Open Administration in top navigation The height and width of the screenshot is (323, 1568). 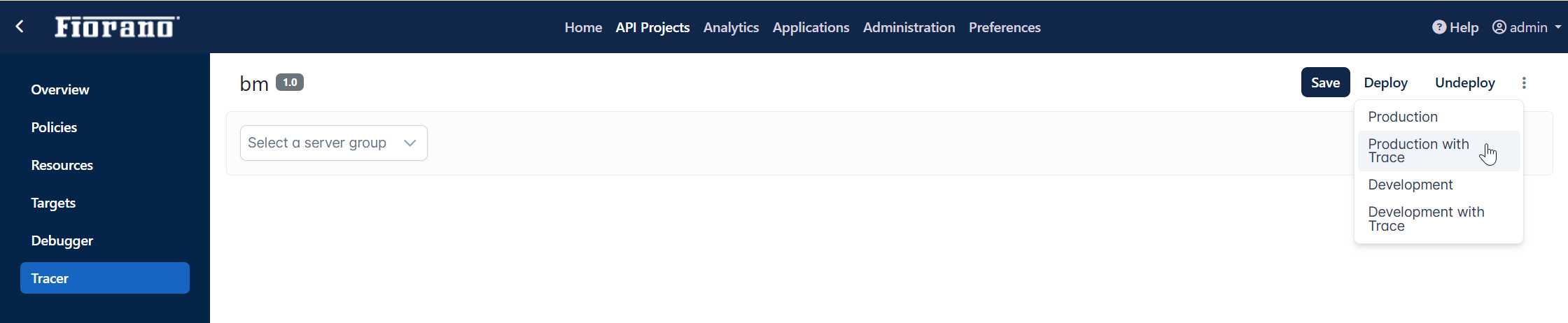point(909,27)
